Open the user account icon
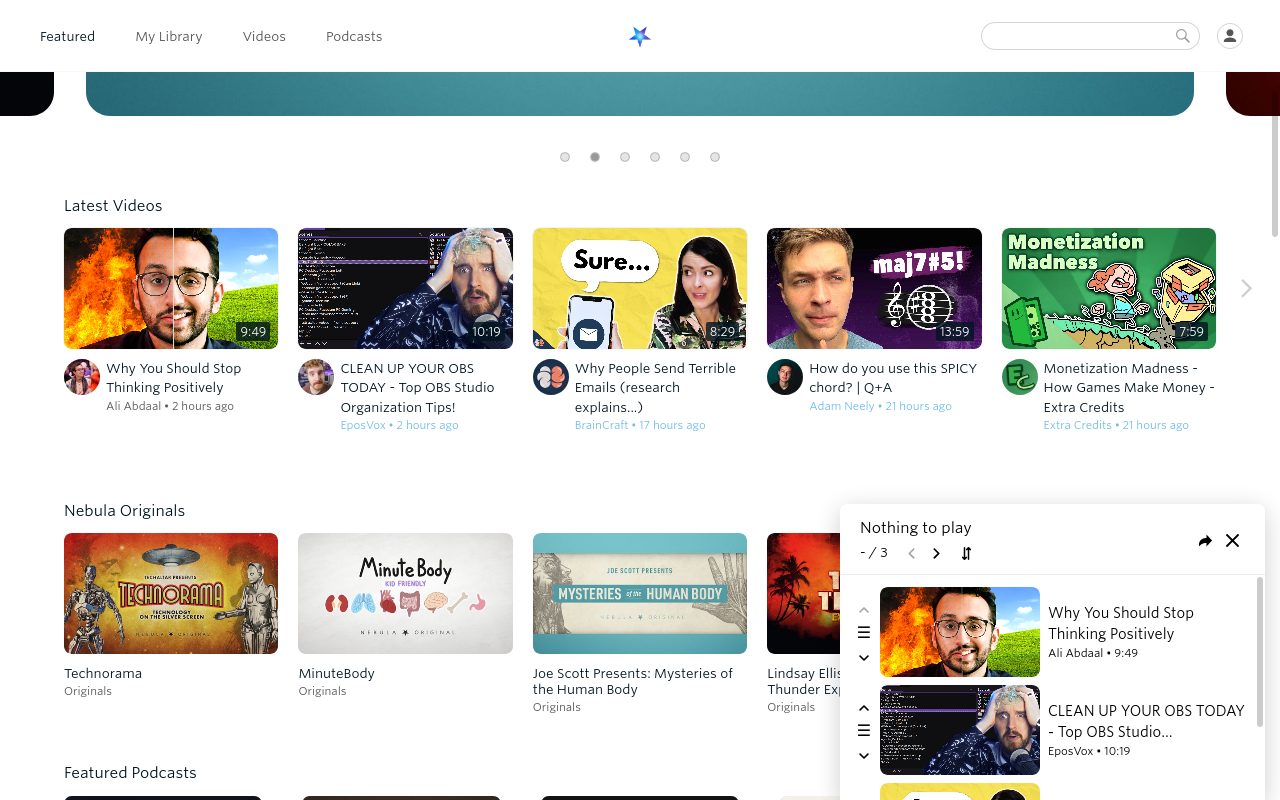Image resolution: width=1280 pixels, height=800 pixels. click(x=1230, y=36)
